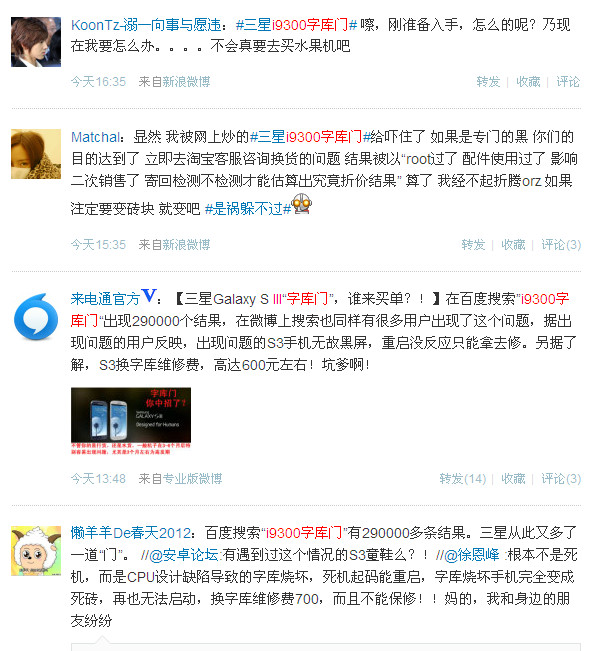This screenshot has width=594, height=651.
Task: Open 评论(3) on Matchal's post
Action: pyautogui.click(x=561, y=245)
